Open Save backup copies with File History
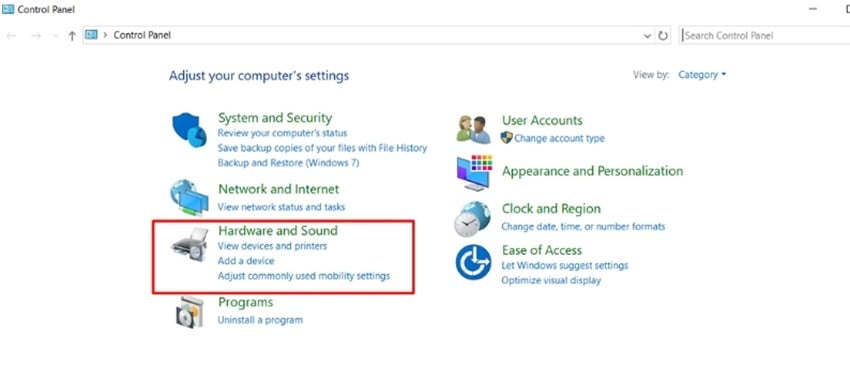This screenshot has height=381, width=850. tap(322, 148)
